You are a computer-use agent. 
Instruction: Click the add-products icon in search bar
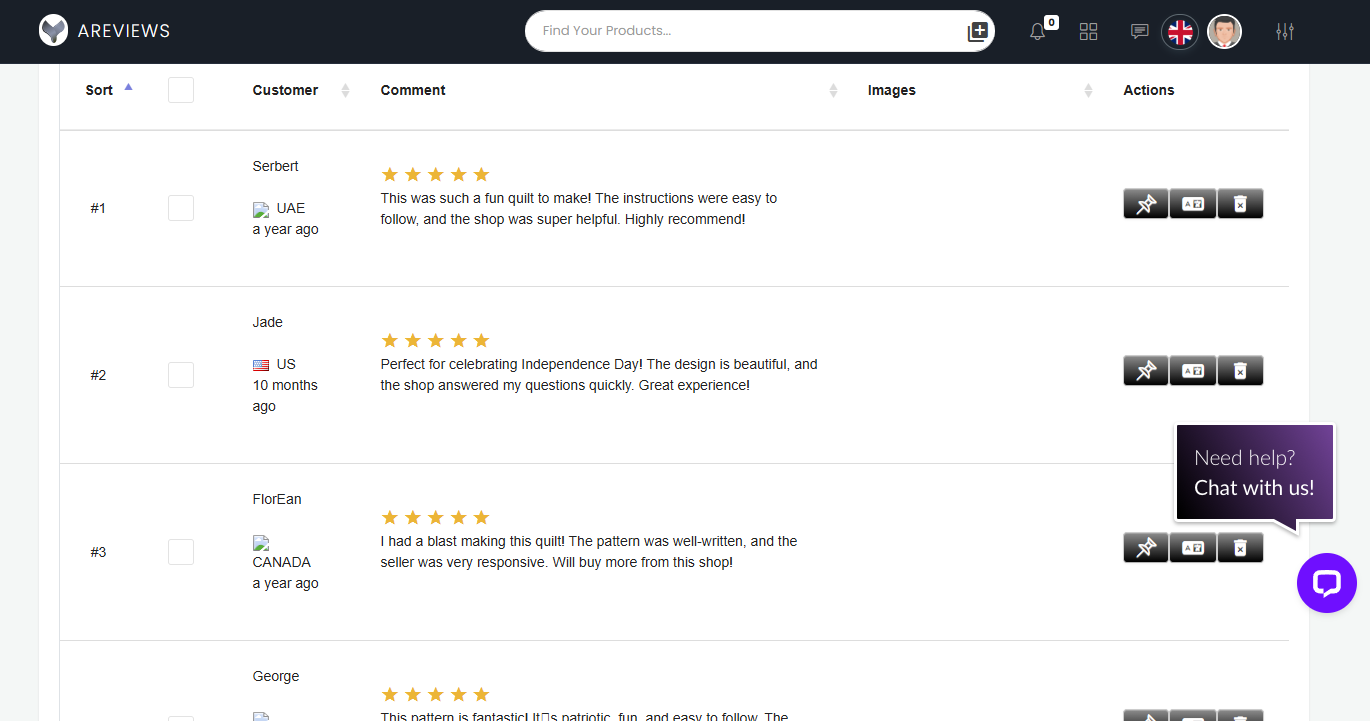coord(978,32)
